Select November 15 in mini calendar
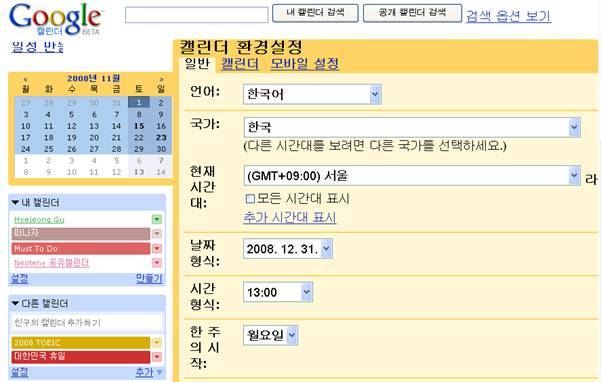The width and height of the screenshot is (601, 382). click(x=139, y=126)
